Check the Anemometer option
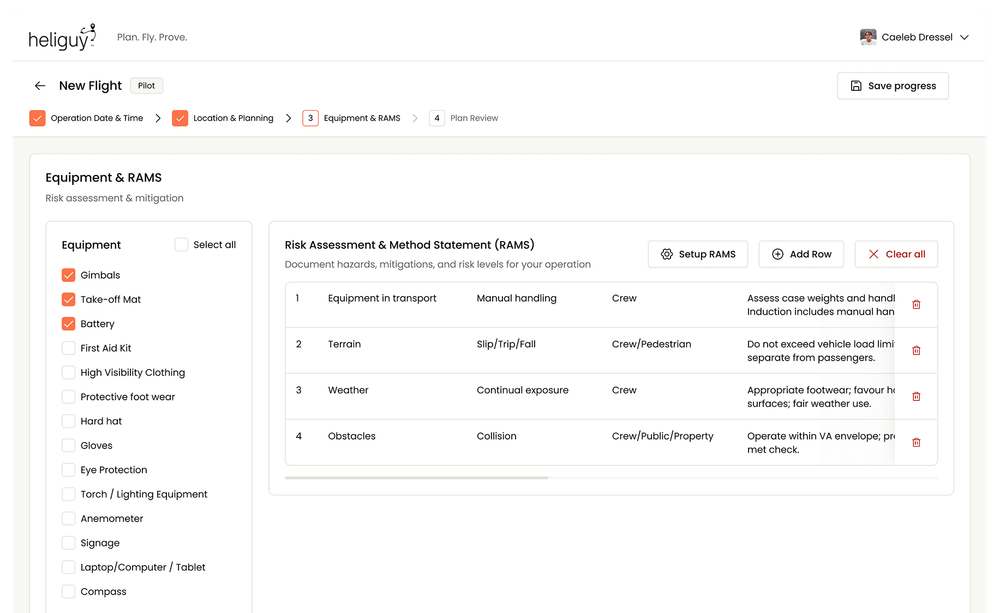 (x=69, y=518)
